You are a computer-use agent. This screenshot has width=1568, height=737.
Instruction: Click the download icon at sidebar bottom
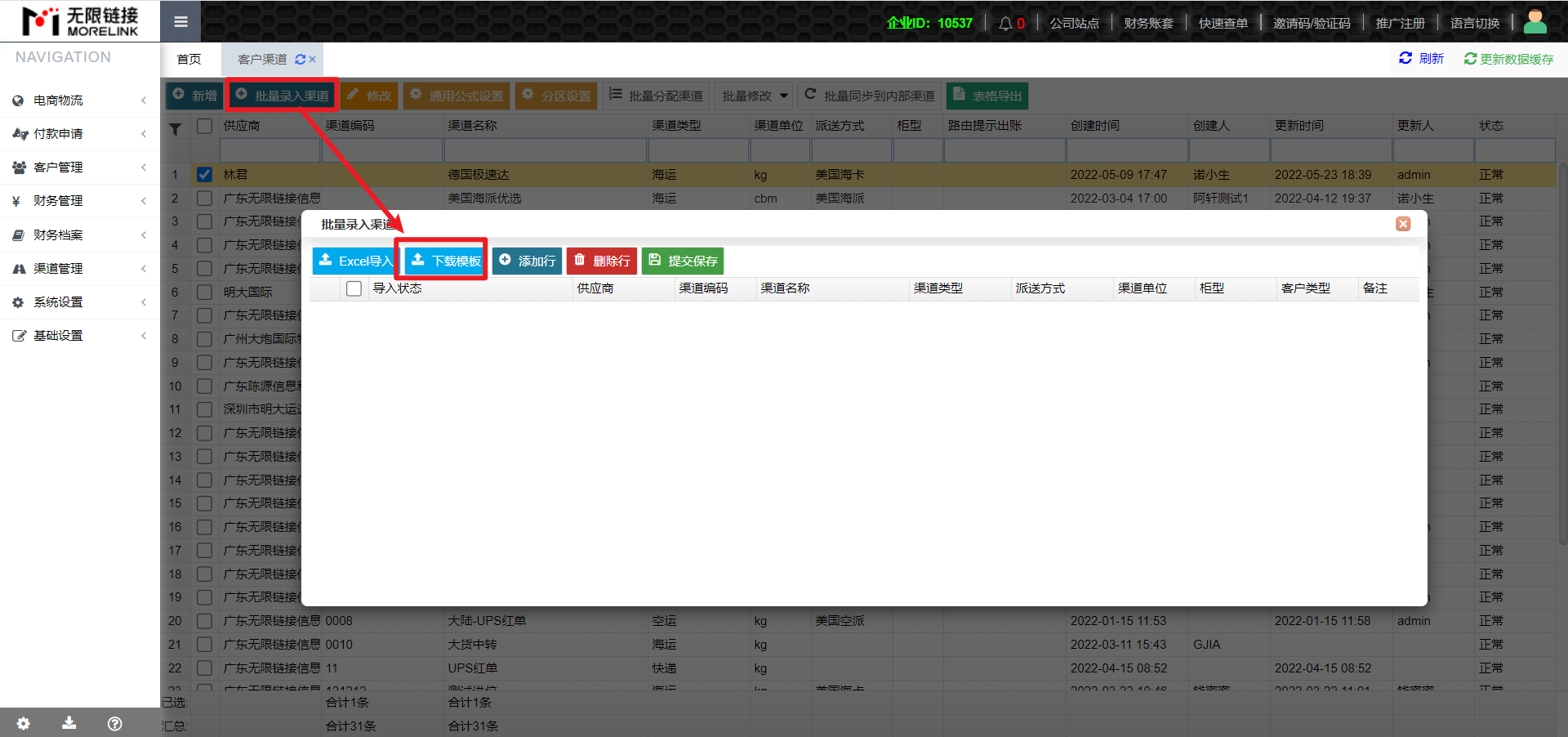point(69,723)
